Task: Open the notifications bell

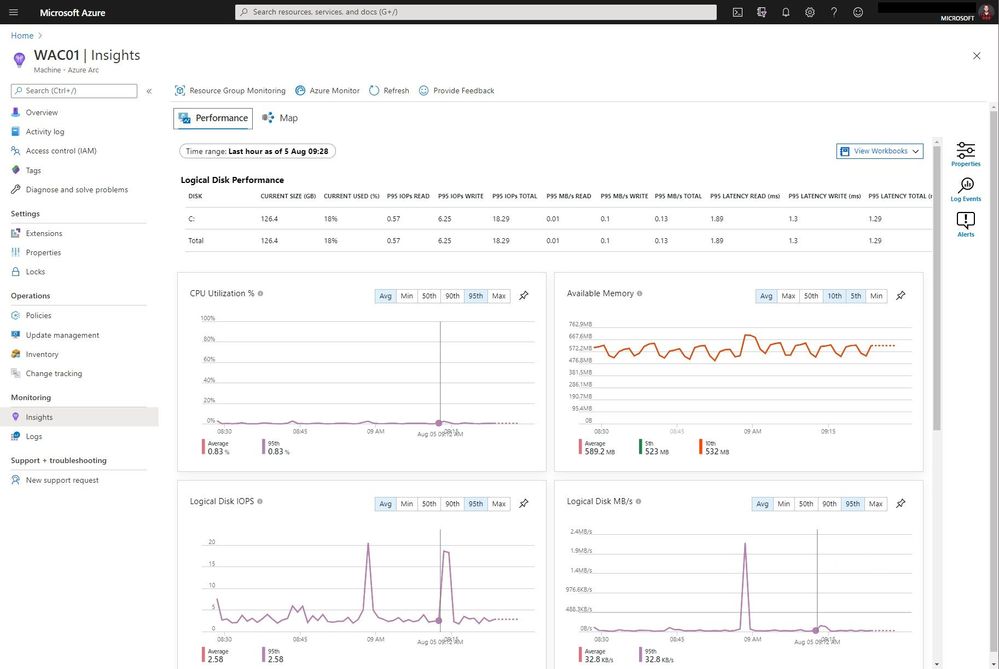Action: 786,12
